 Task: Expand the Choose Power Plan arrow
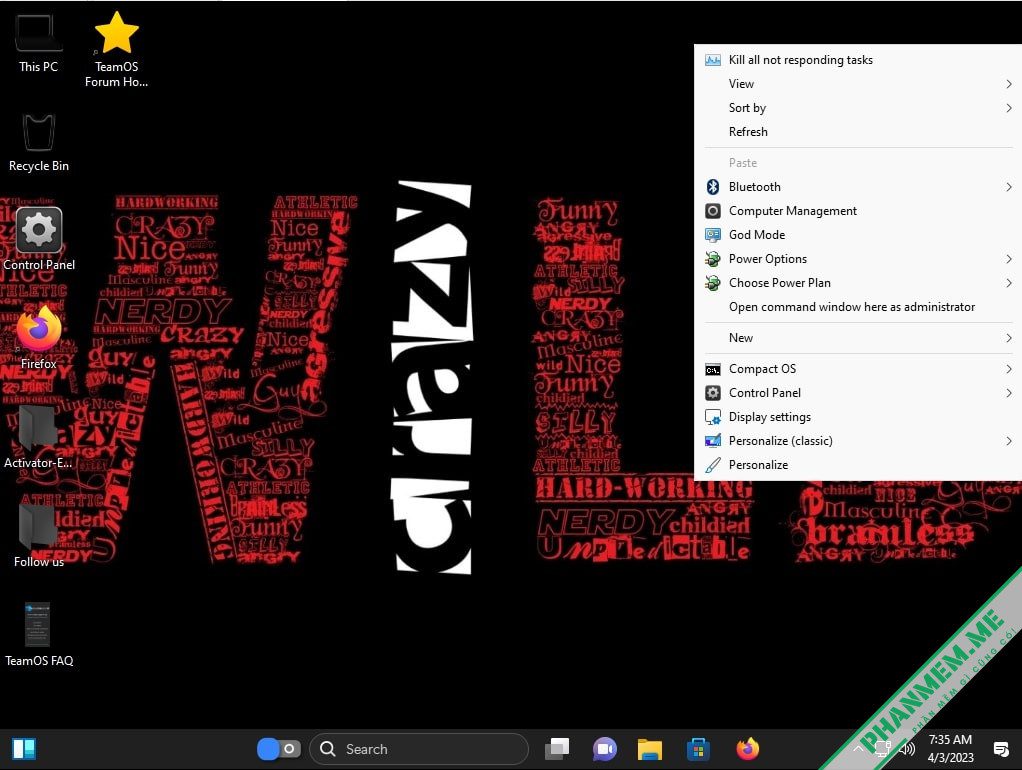(1008, 283)
